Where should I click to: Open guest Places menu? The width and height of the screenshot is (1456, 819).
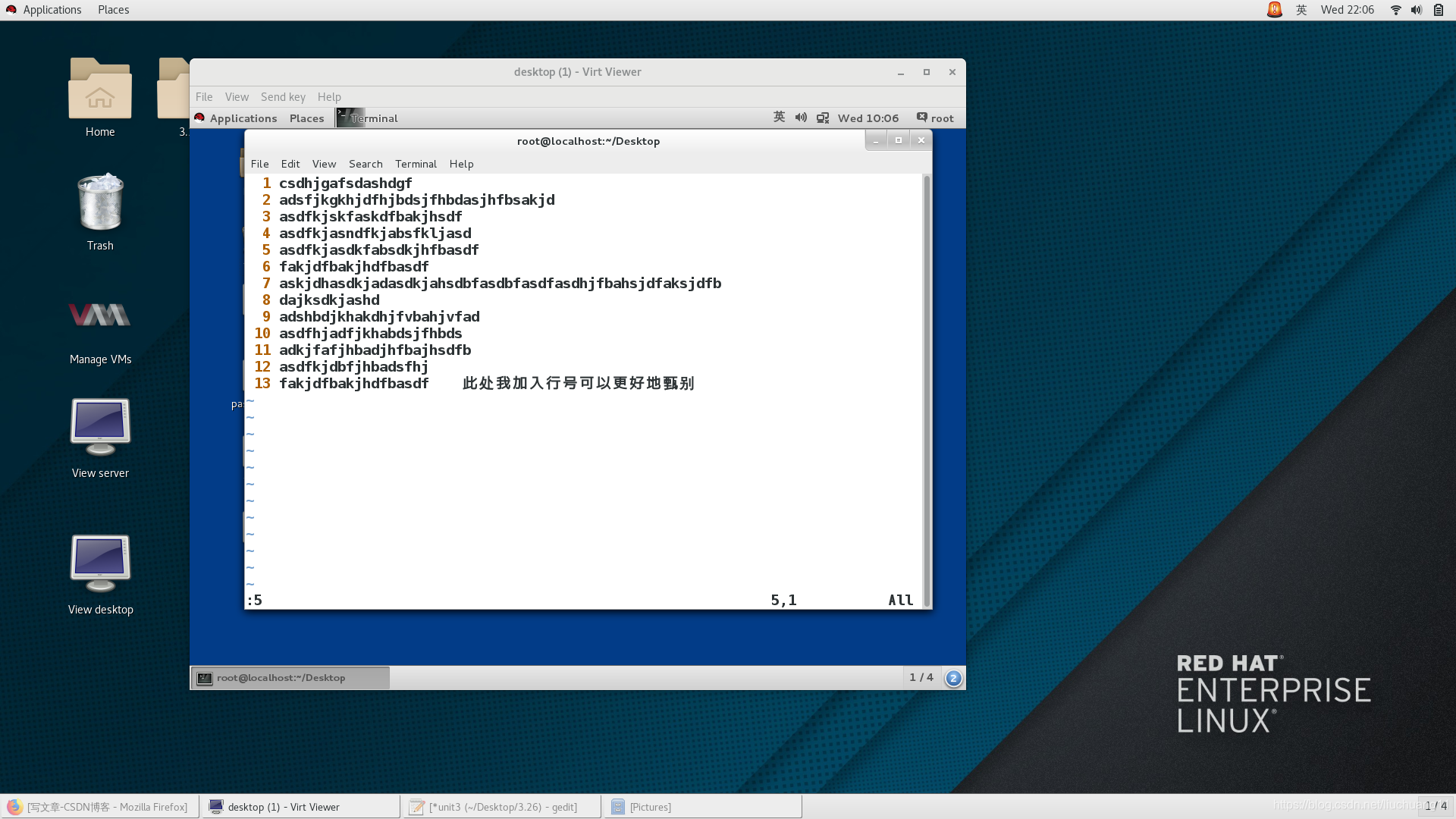(x=306, y=118)
